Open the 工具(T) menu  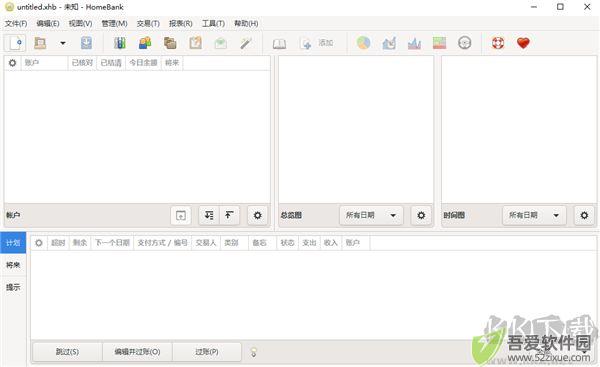[213, 23]
